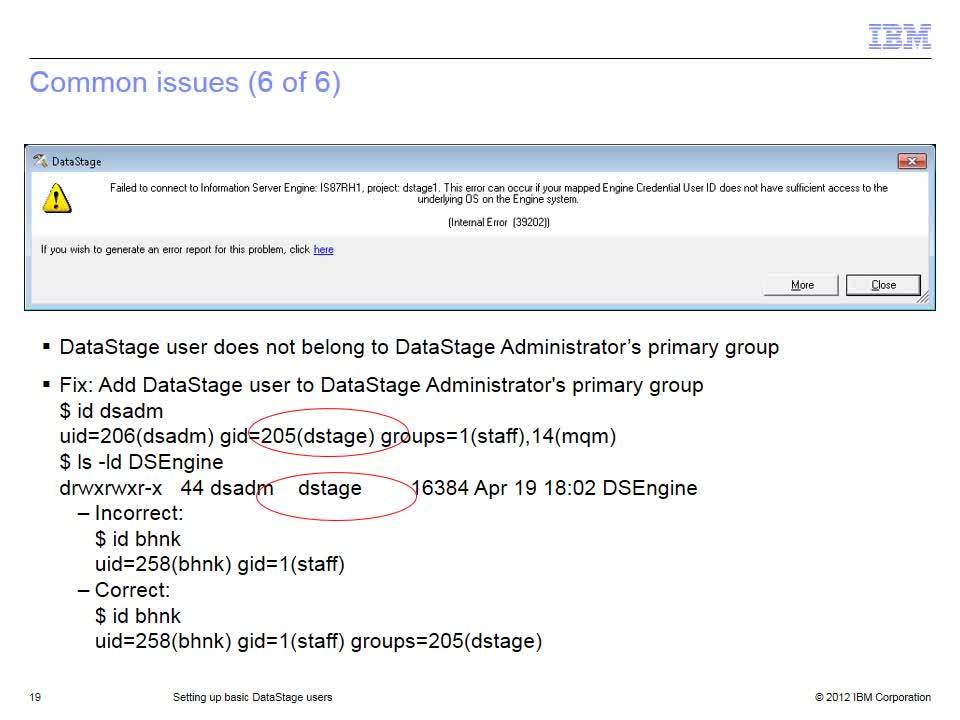Screen dimensions: 960x720
Task: Click the 'drwxrwxr-x' permissions text
Action: [x=111, y=488]
